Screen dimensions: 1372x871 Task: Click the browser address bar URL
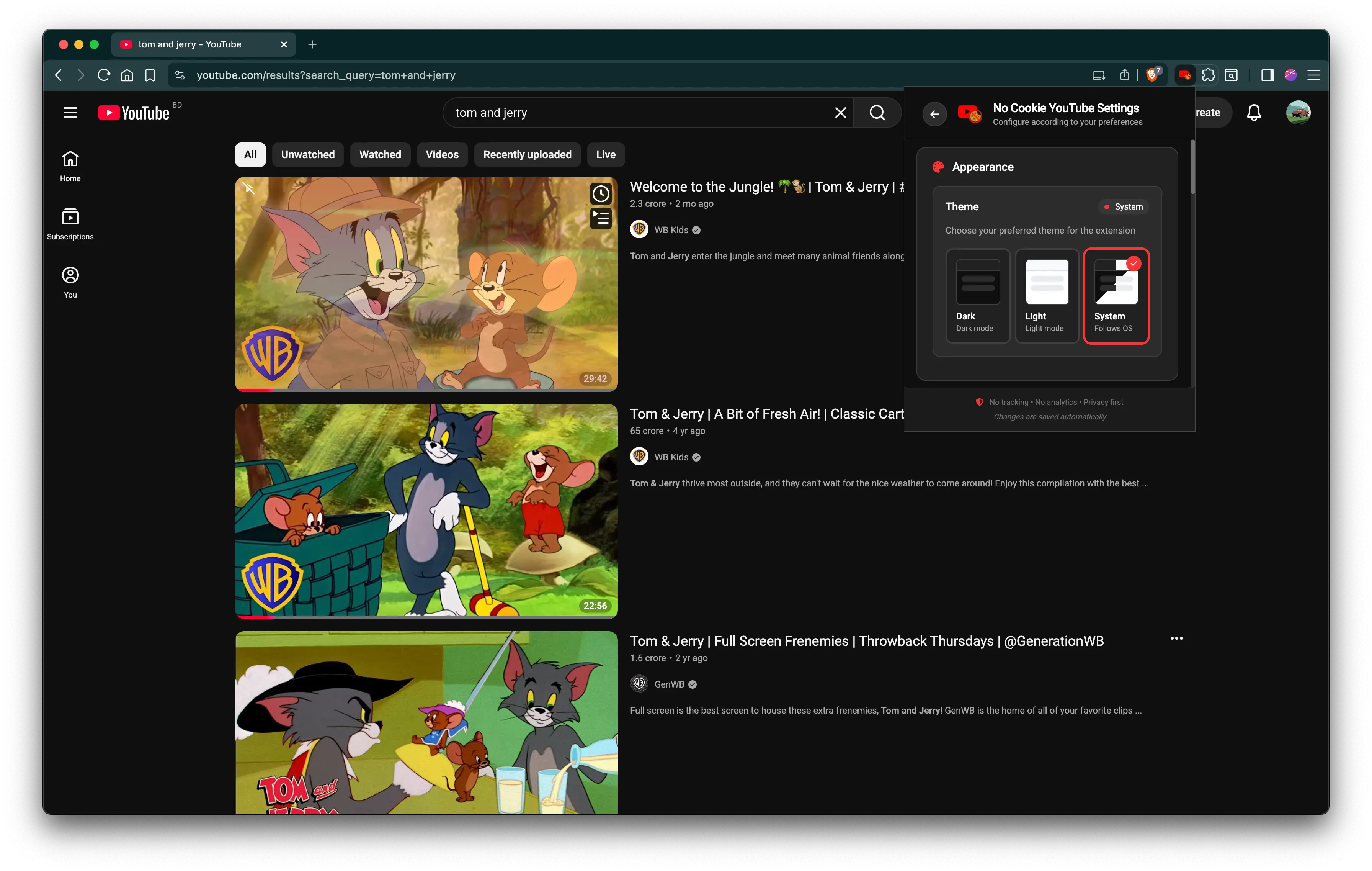point(326,75)
